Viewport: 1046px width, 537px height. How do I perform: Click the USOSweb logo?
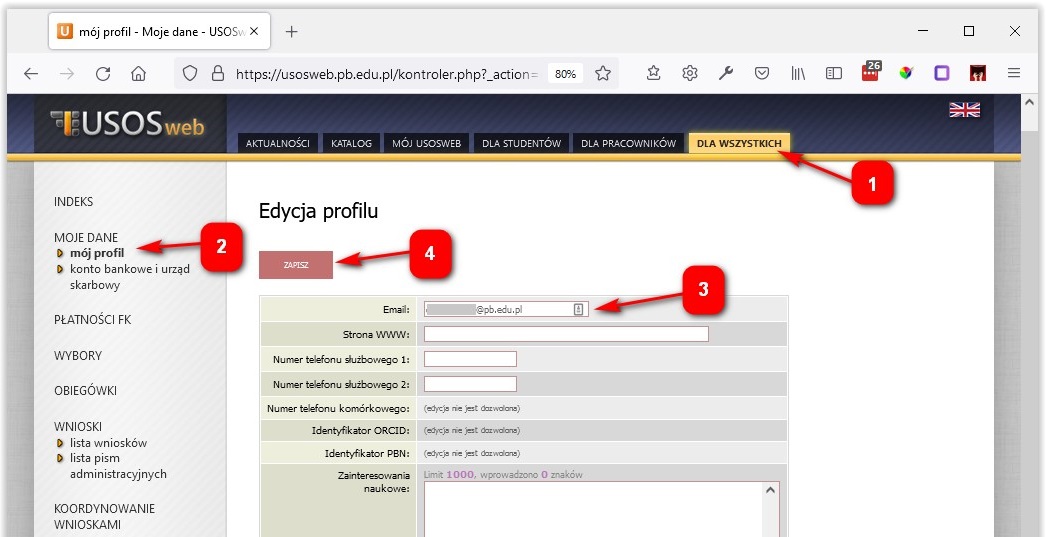128,124
